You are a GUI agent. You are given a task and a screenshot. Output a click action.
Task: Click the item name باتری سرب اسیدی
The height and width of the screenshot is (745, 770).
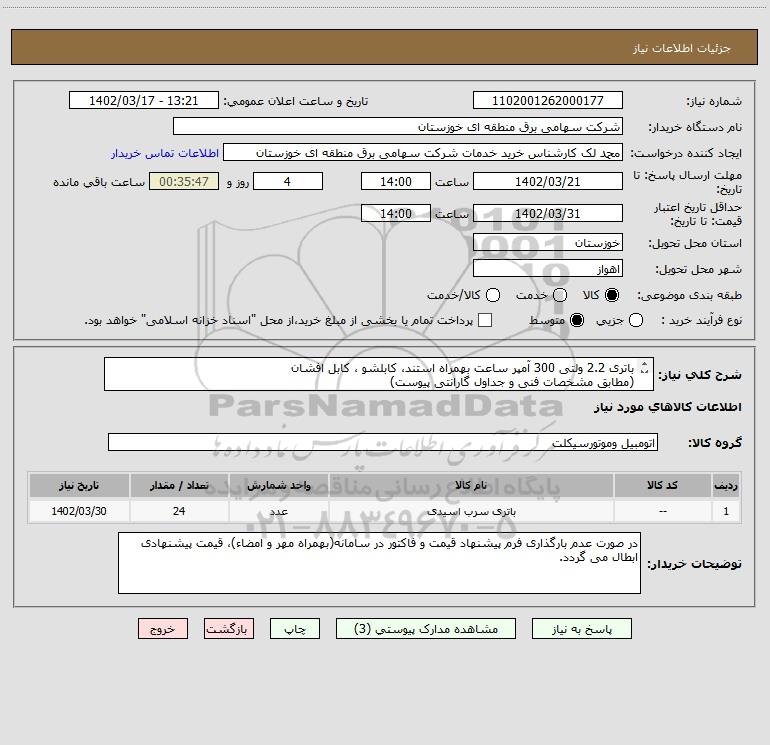(x=471, y=511)
